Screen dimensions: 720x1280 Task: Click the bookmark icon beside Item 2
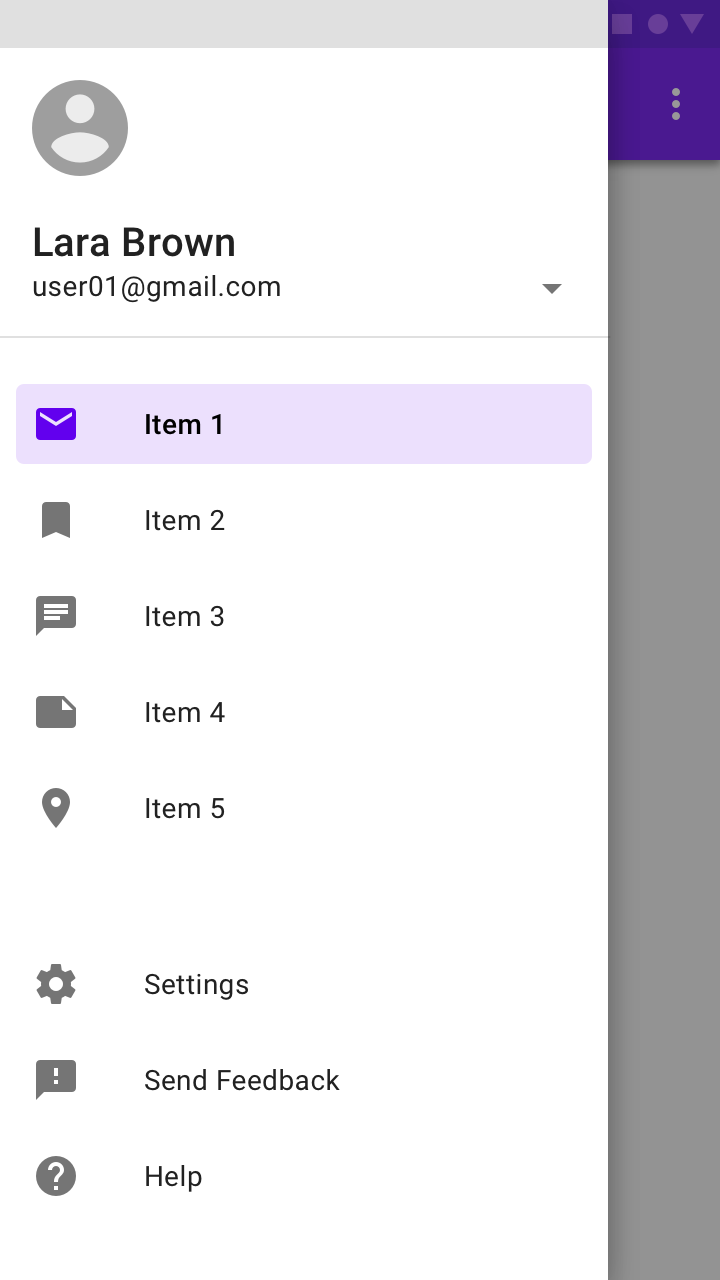[56, 520]
